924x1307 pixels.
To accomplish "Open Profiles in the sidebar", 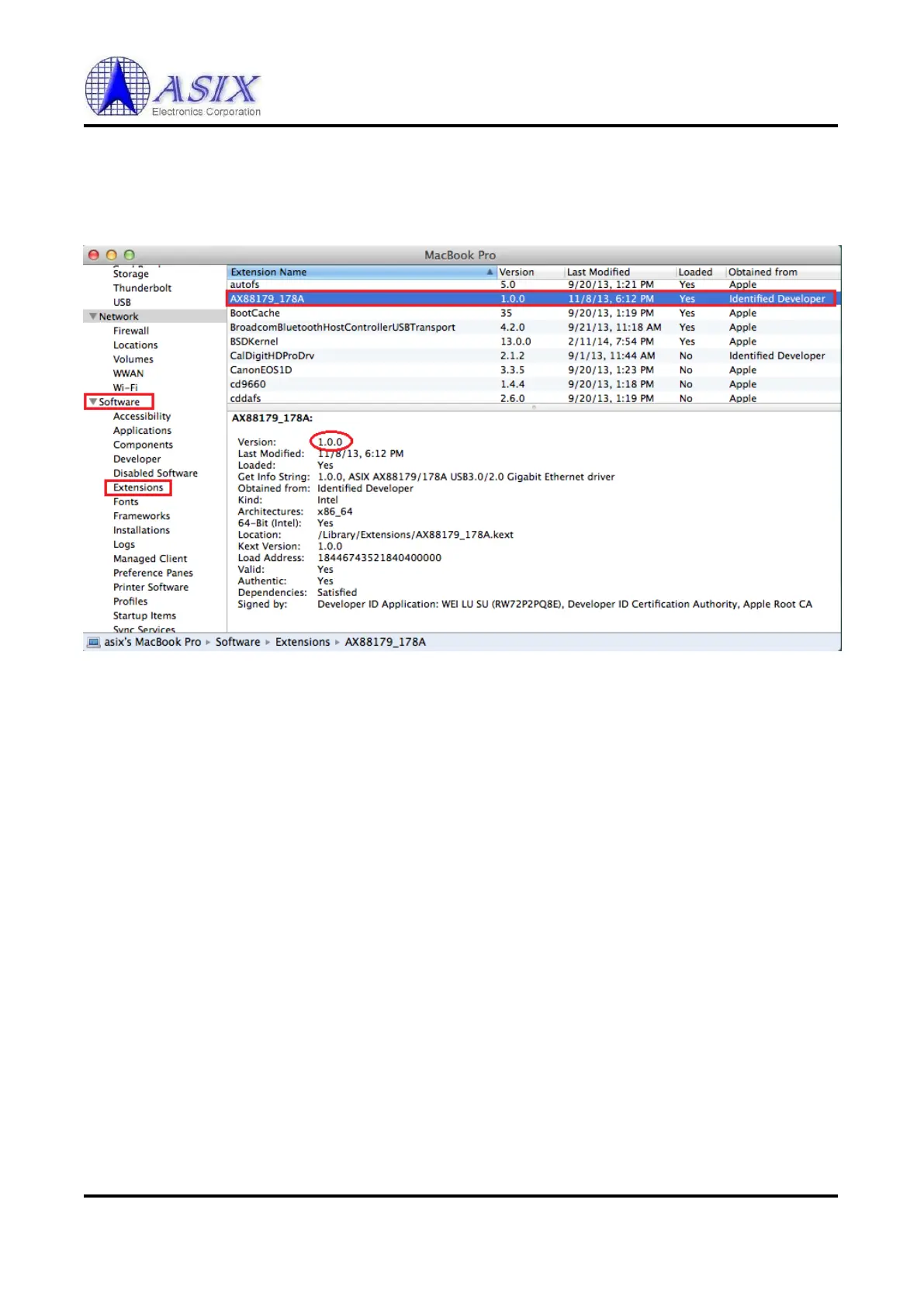I will pos(130,601).
